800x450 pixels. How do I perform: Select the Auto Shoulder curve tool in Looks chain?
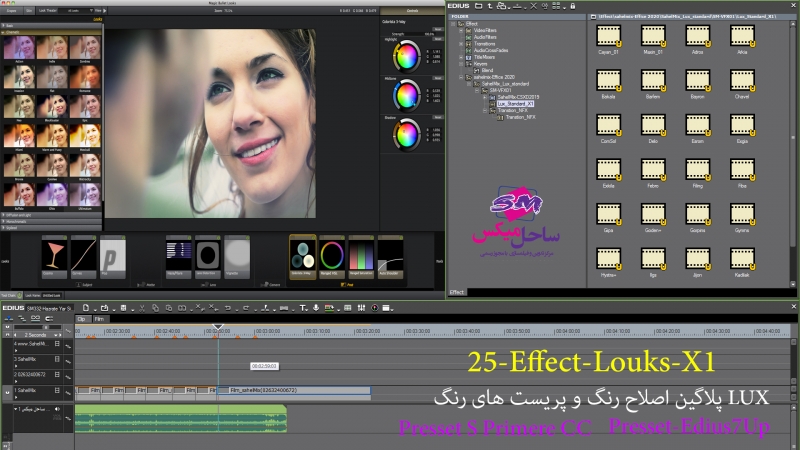click(390, 256)
